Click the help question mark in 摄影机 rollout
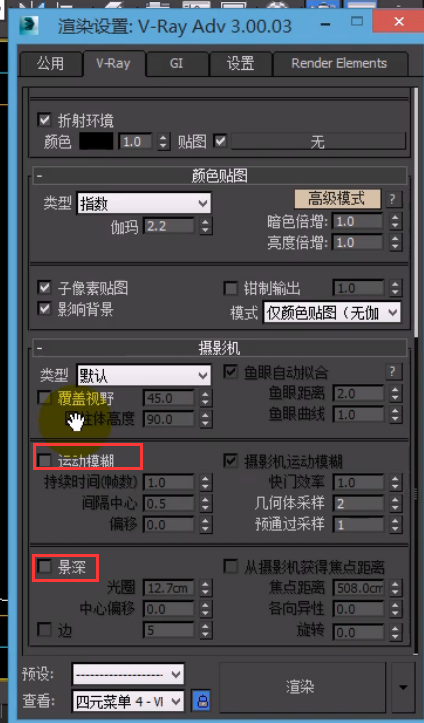The image size is (424, 723). 392,372
